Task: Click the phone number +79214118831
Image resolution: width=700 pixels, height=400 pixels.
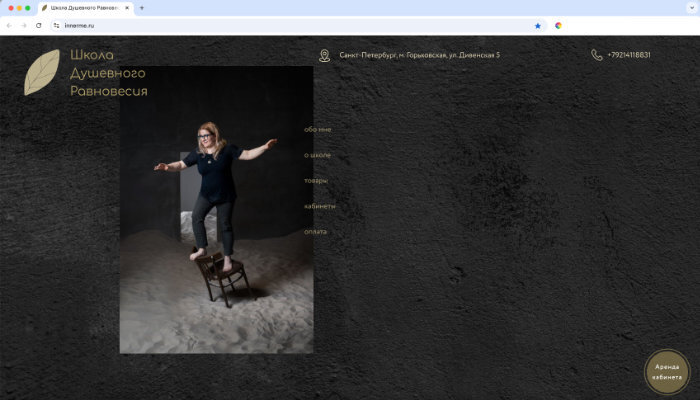Action: tap(629, 55)
